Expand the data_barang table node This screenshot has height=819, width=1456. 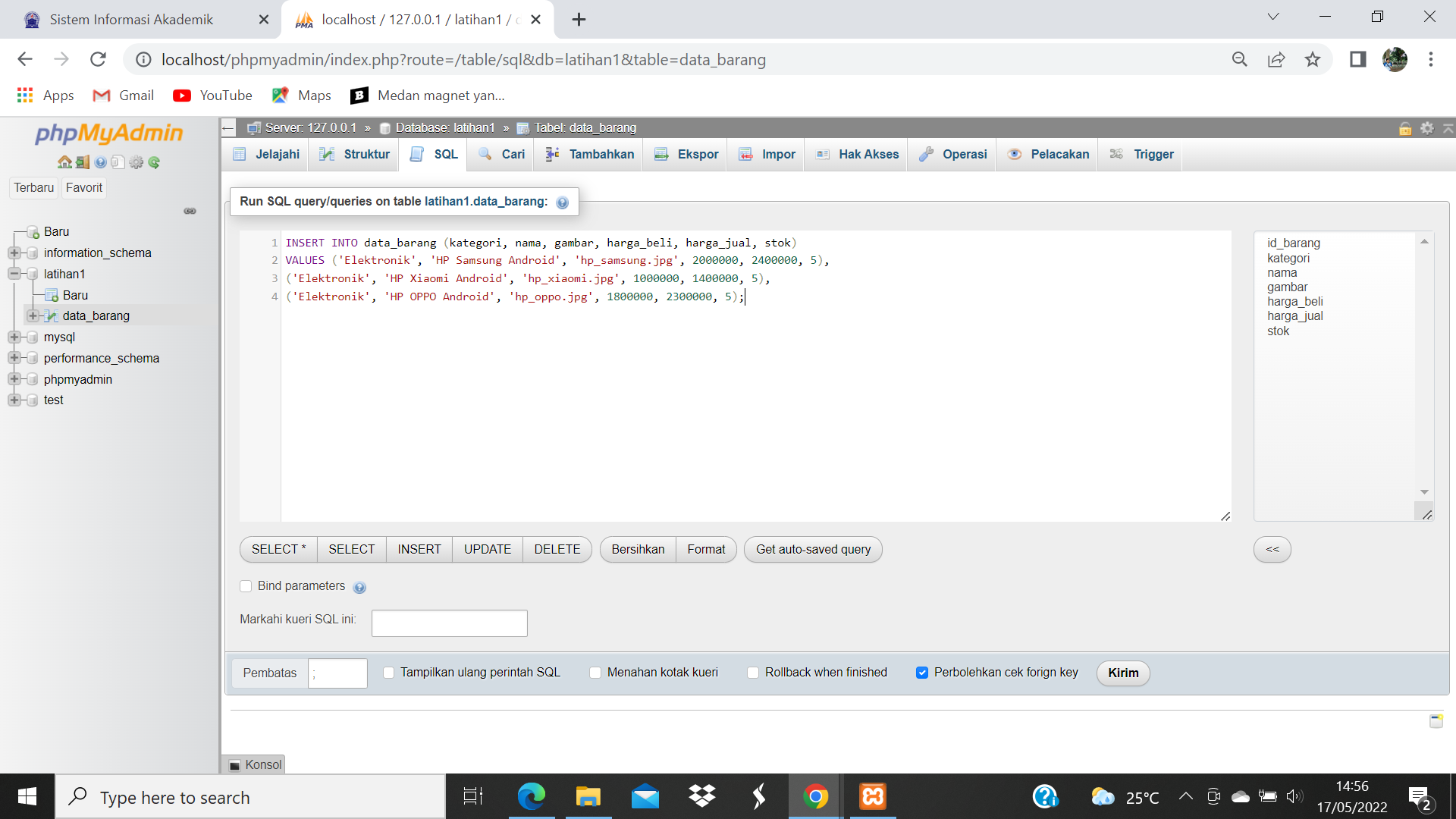pyautogui.click(x=32, y=316)
